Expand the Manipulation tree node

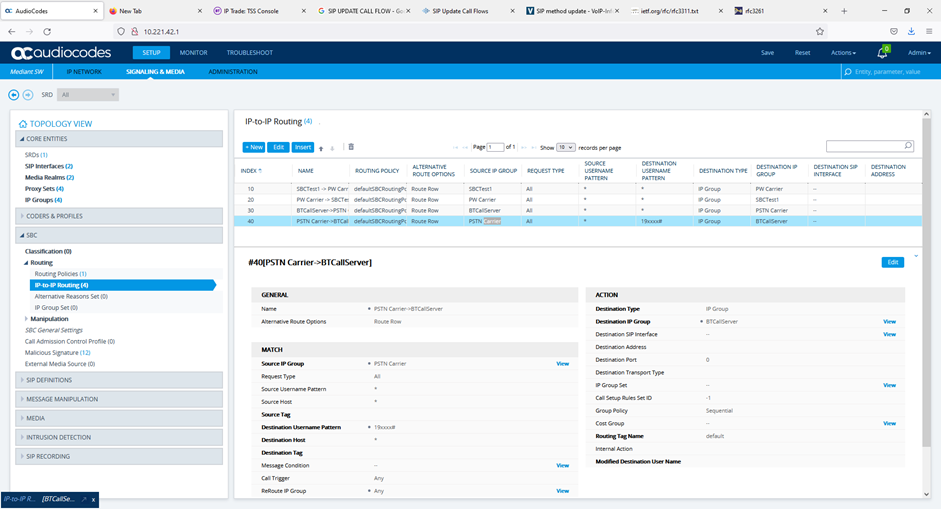(26, 319)
